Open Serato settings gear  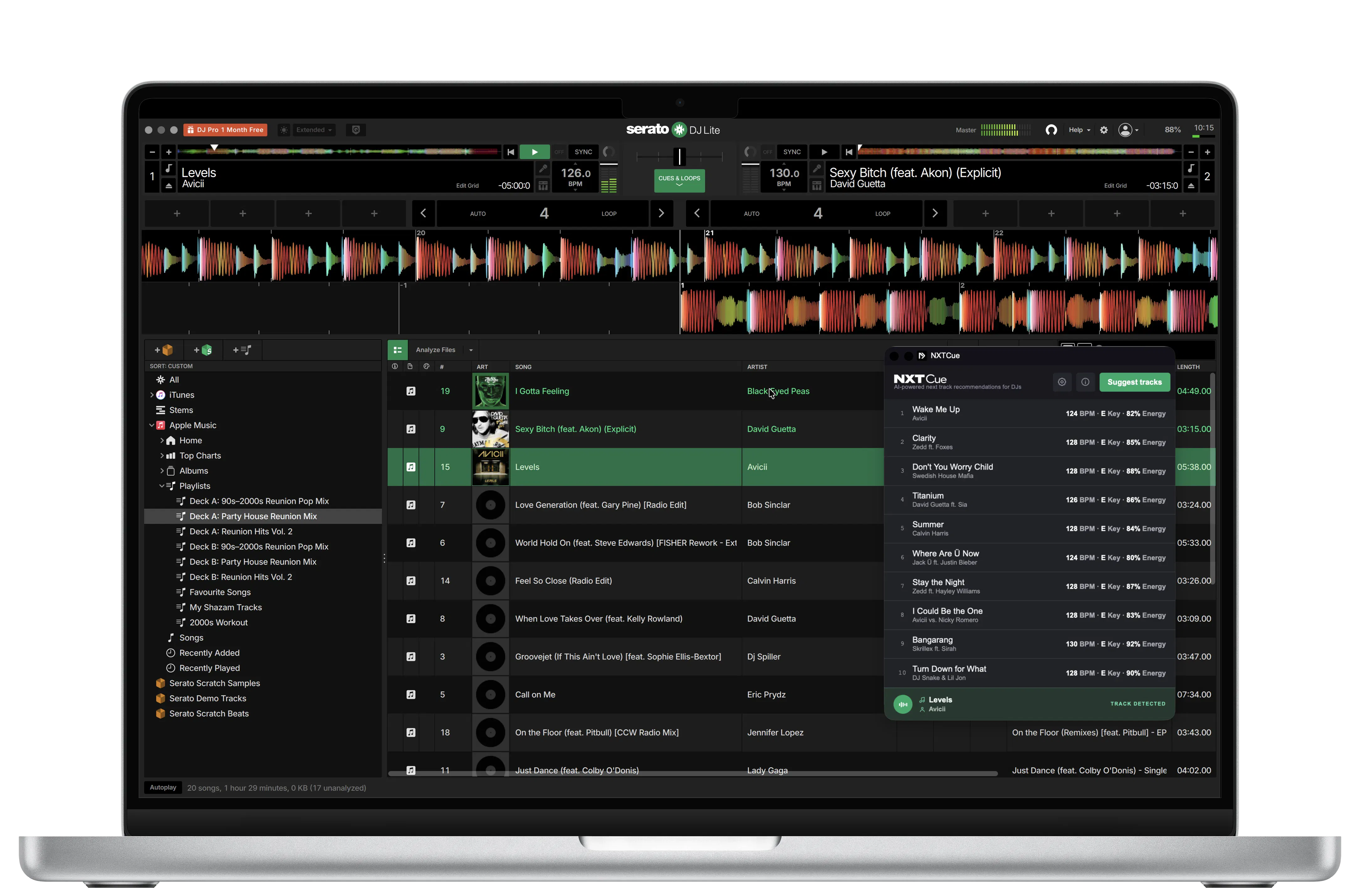pyautogui.click(x=1104, y=130)
